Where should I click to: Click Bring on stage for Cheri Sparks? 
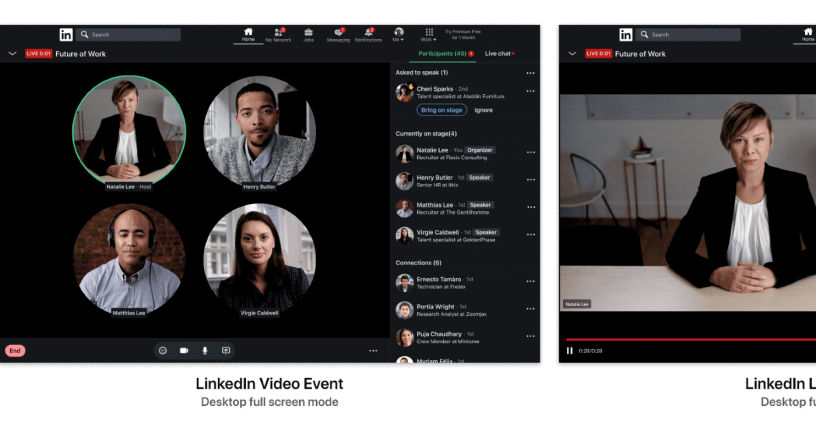pos(441,110)
